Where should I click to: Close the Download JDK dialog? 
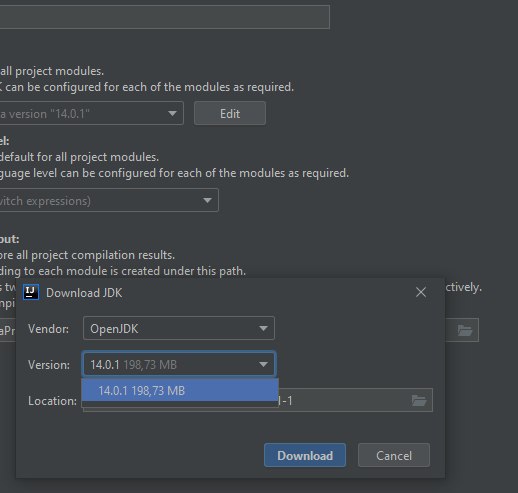[x=421, y=292]
